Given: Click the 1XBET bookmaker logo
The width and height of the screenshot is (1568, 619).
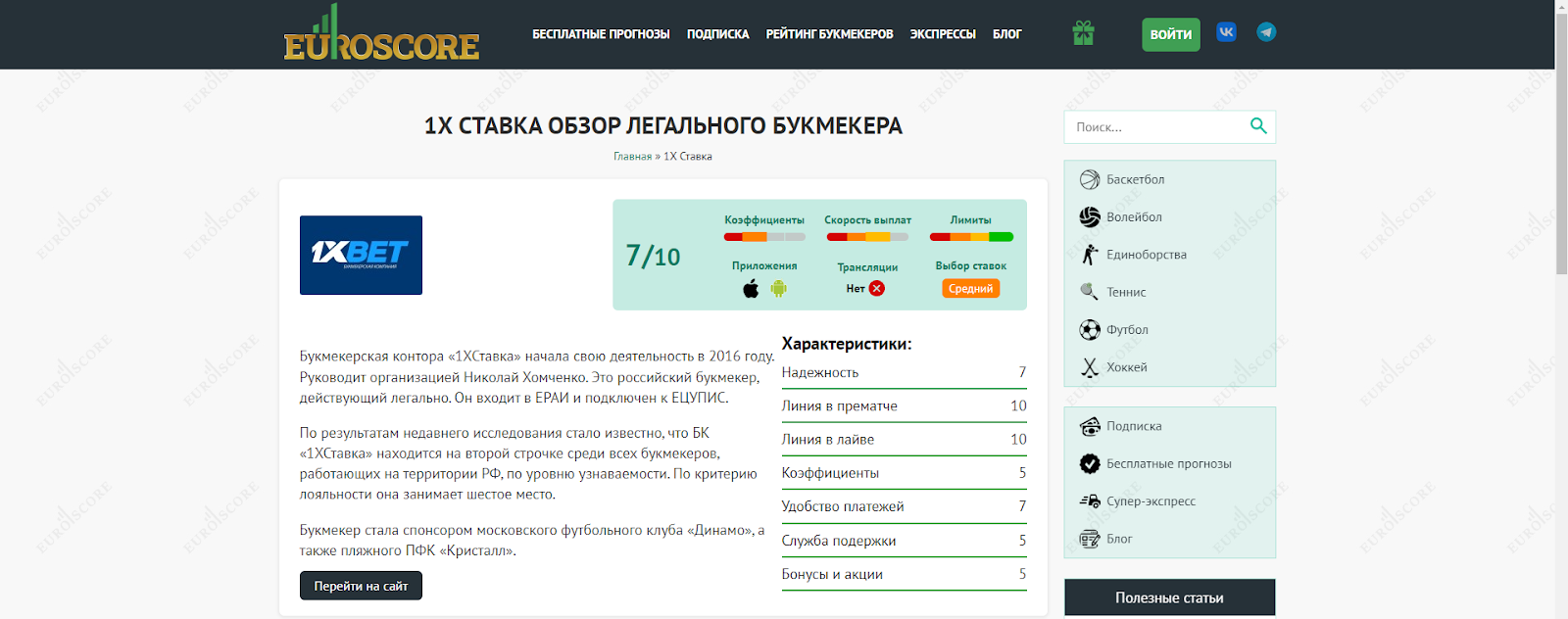Looking at the screenshot, I should point(361,255).
